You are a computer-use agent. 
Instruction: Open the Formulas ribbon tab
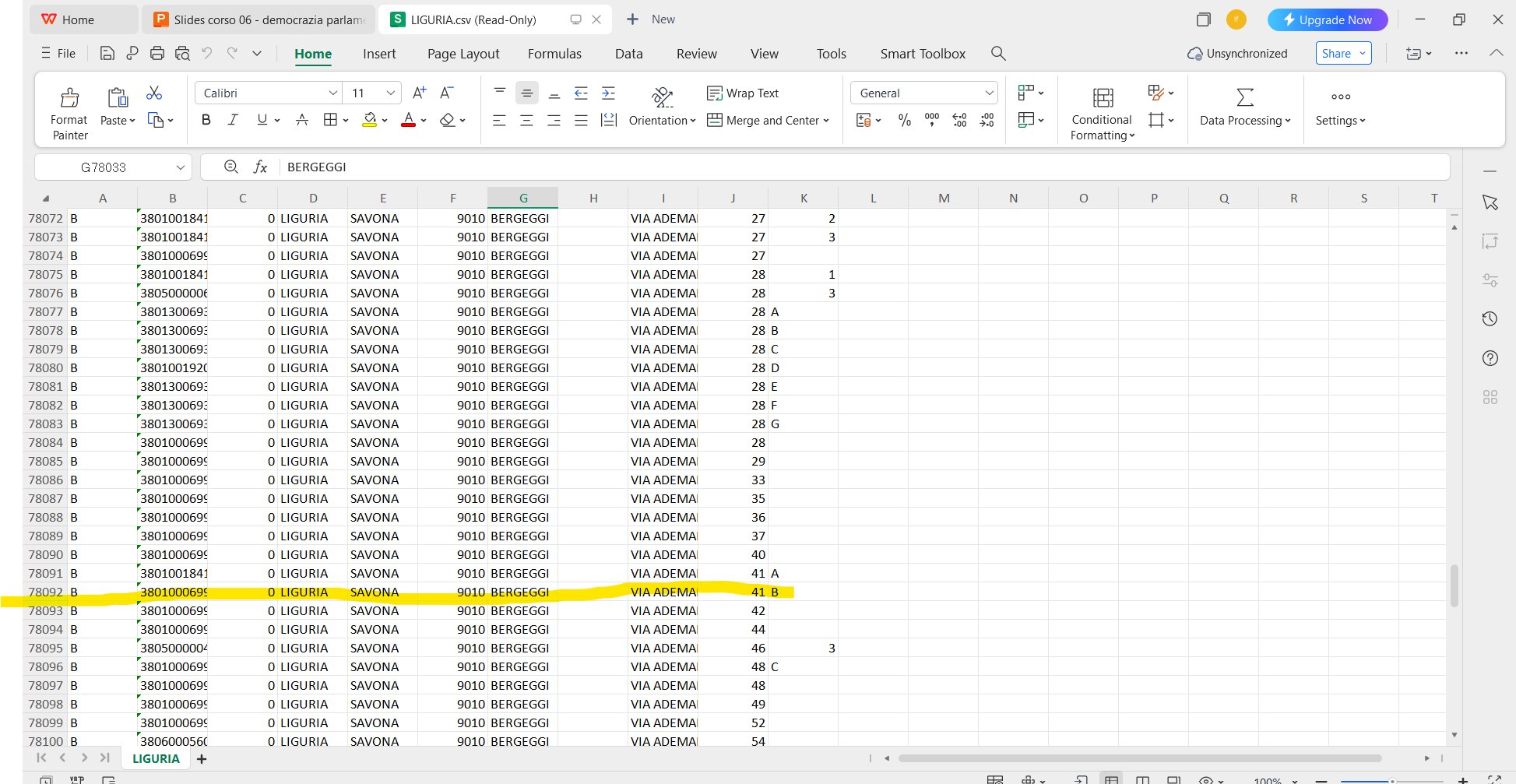[554, 54]
